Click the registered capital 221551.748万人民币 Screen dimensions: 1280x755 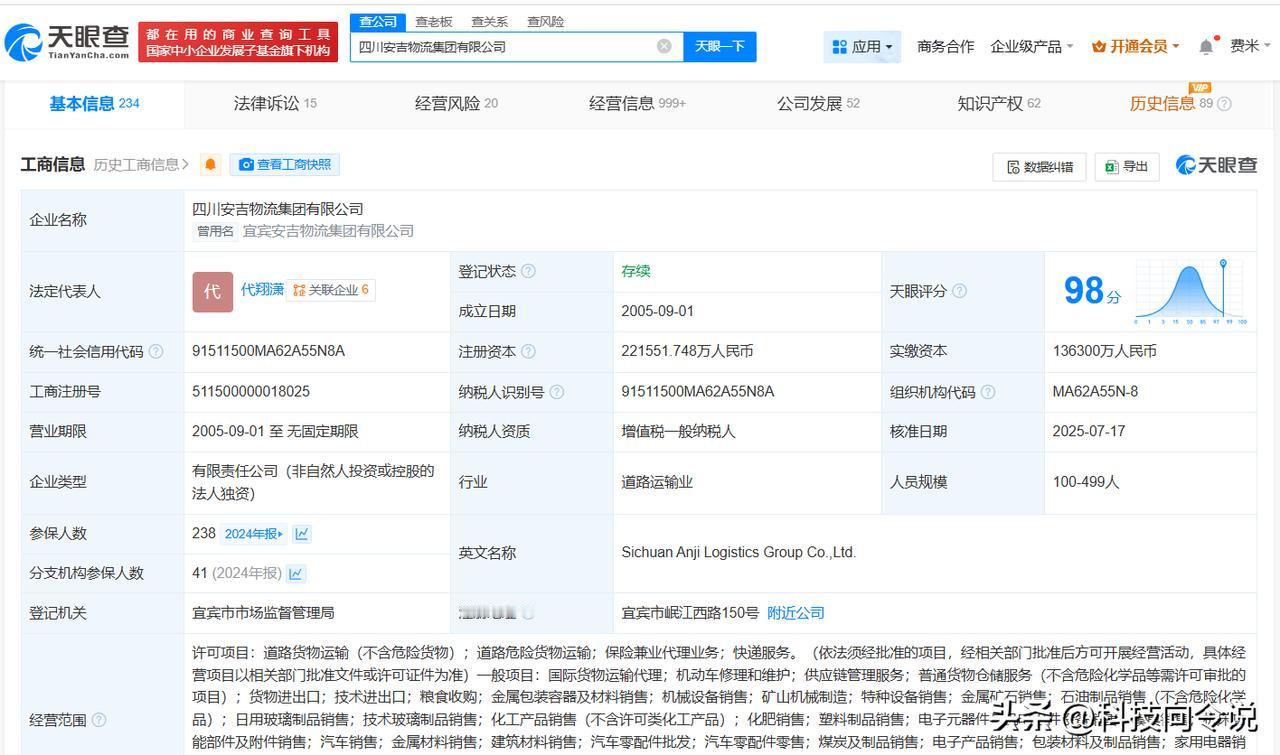coord(687,351)
